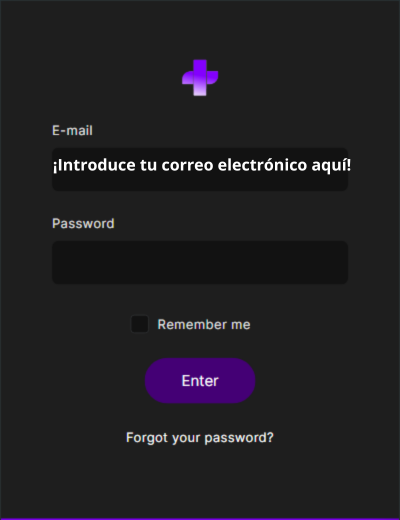Click the rounded Enter pill button
Image resolution: width=400 pixels, height=520 pixels.
coord(200,381)
